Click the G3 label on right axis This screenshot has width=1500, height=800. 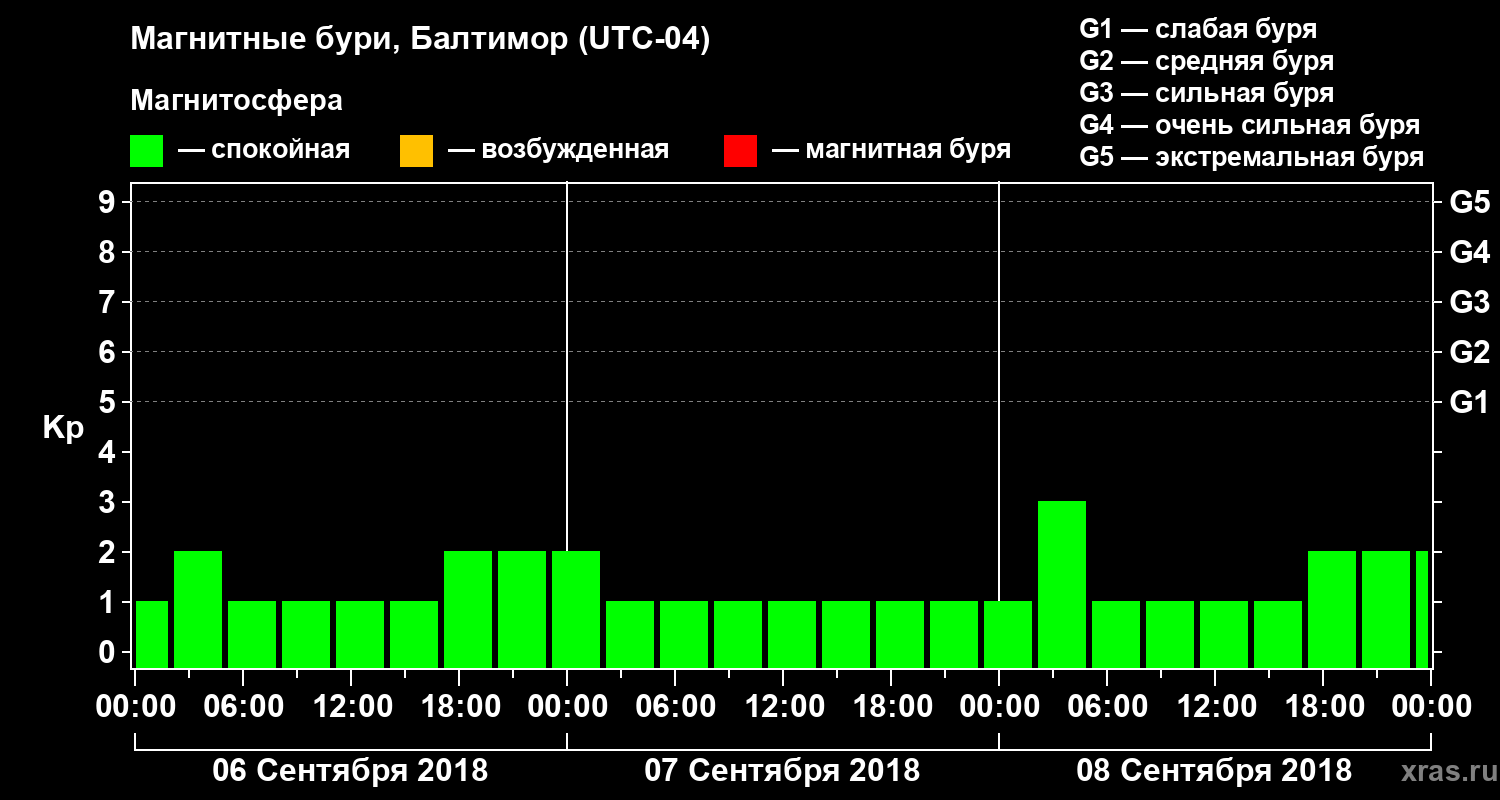(1469, 302)
